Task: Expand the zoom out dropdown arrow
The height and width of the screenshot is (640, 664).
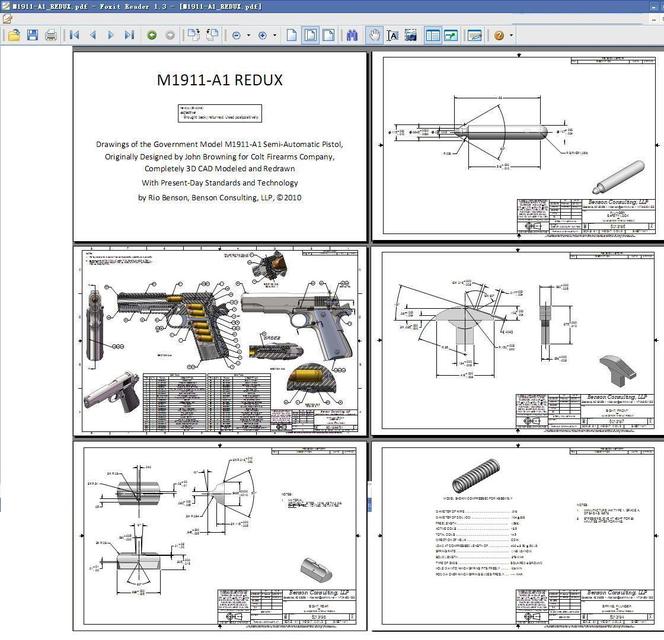Action: (x=249, y=35)
